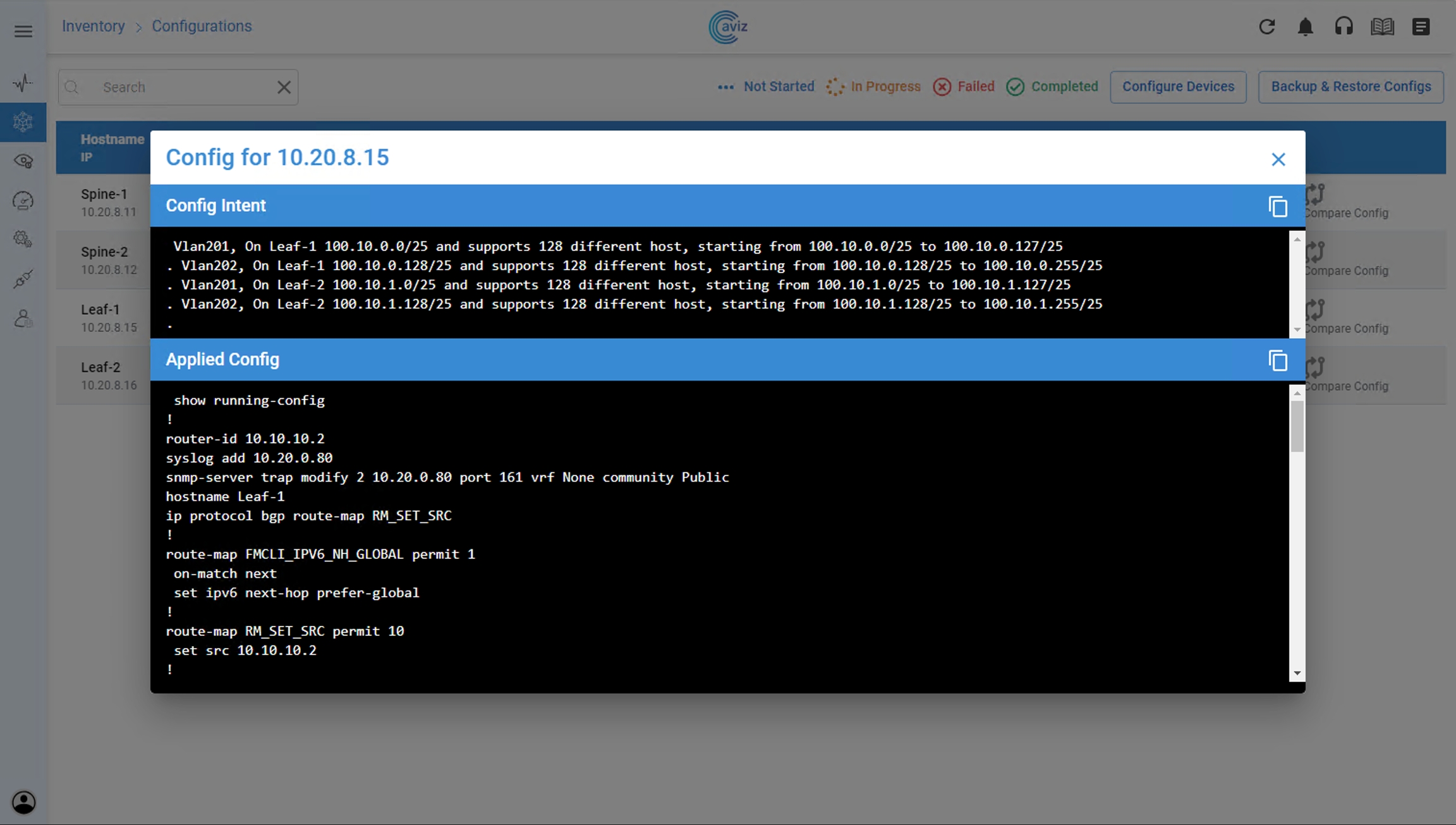Open the hamburger navigation menu
Screen dimensions: 1456x825
coord(23,31)
